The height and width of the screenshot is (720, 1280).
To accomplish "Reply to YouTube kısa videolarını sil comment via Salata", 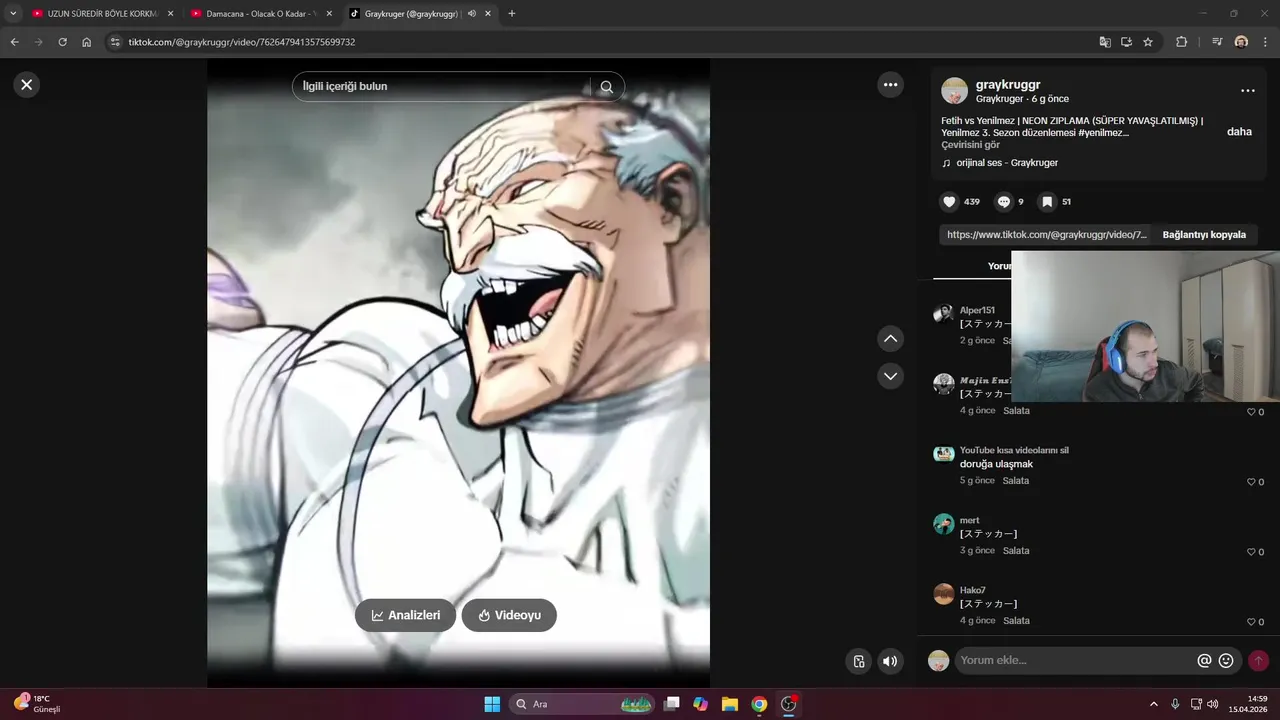I will click(1016, 481).
